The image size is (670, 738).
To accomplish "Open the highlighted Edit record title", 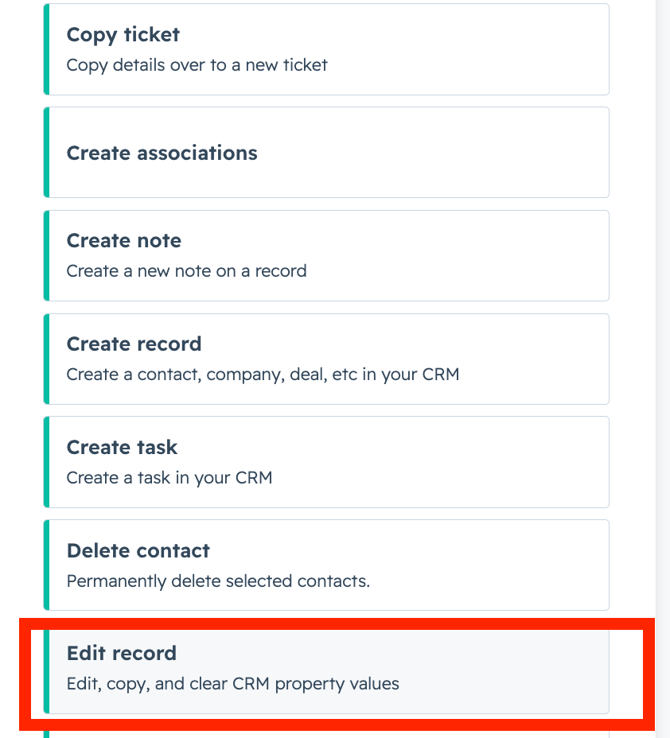I will (121, 653).
